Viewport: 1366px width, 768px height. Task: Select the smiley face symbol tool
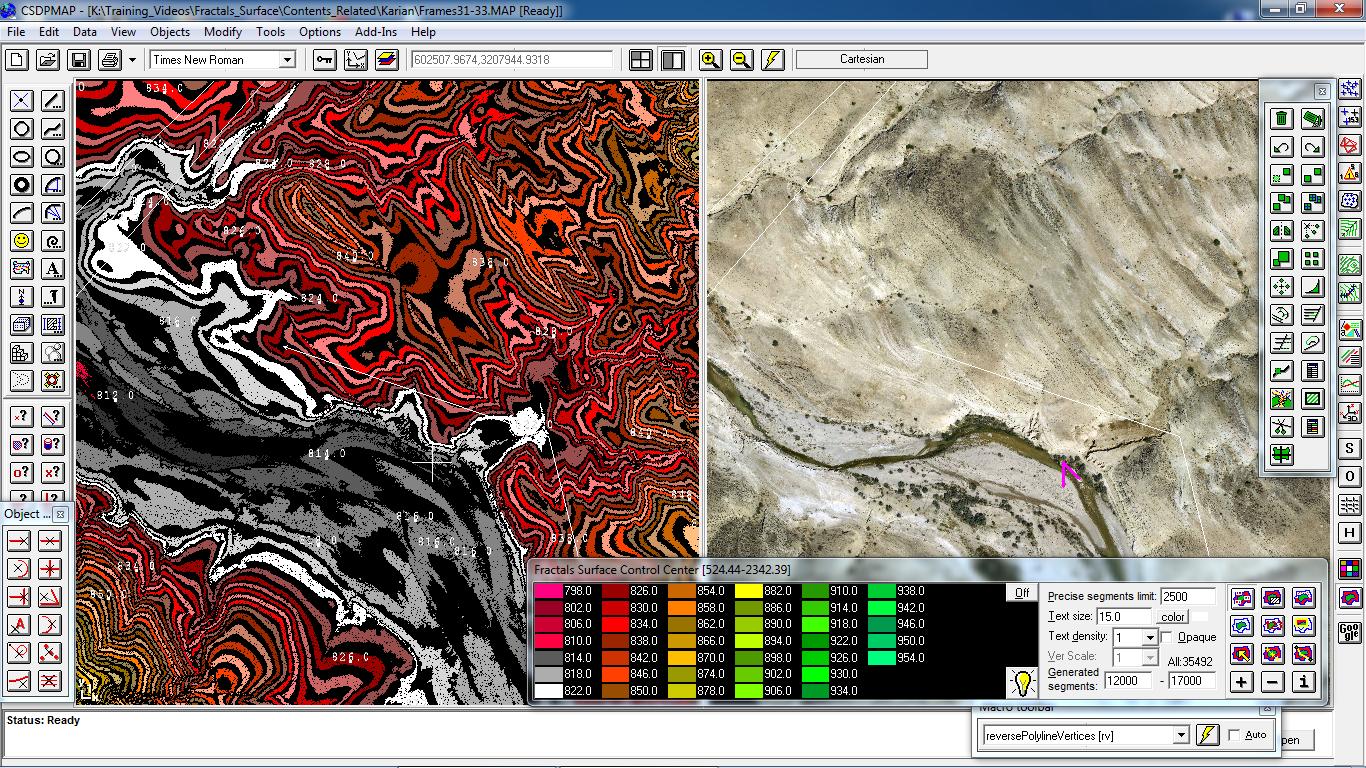[x=21, y=241]
